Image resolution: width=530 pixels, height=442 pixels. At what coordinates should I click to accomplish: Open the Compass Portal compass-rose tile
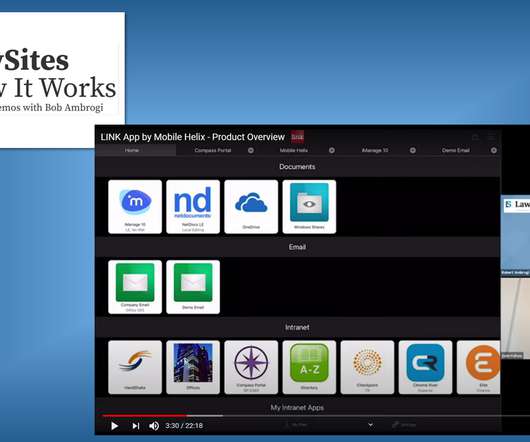click(251, 367)
